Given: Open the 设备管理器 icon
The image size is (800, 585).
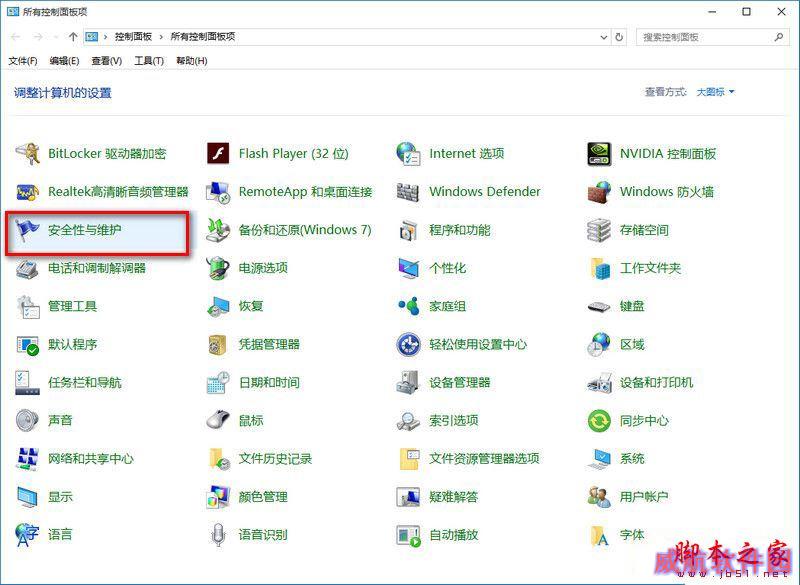Looking at the screenshot, I should (x=409, y=383).
